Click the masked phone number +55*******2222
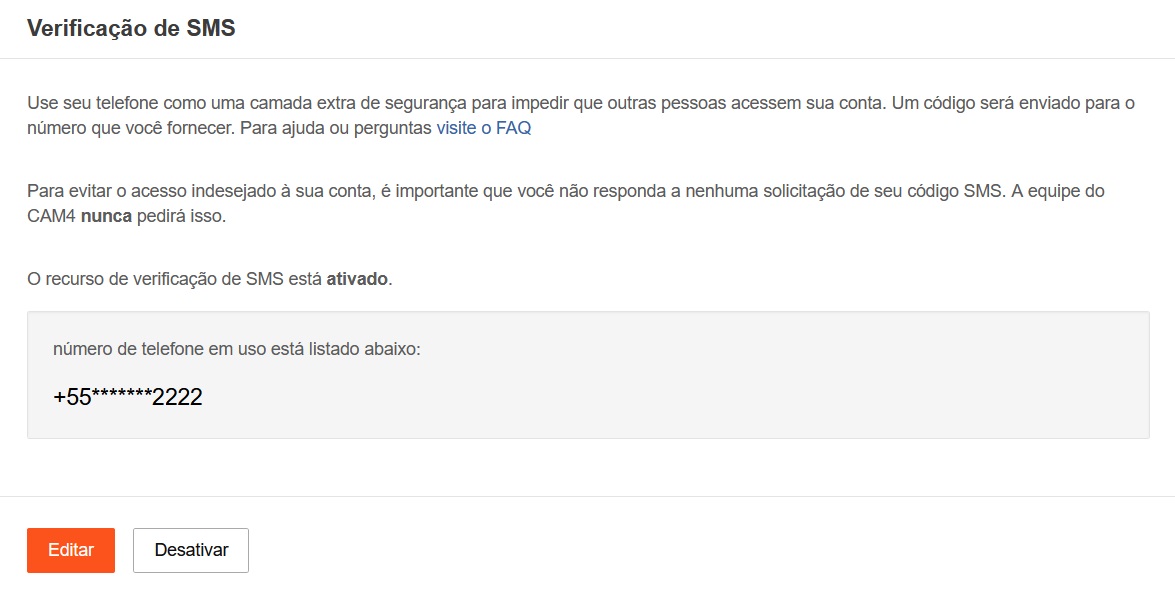Screen dimensions: 1175x599 pos(128,397)
